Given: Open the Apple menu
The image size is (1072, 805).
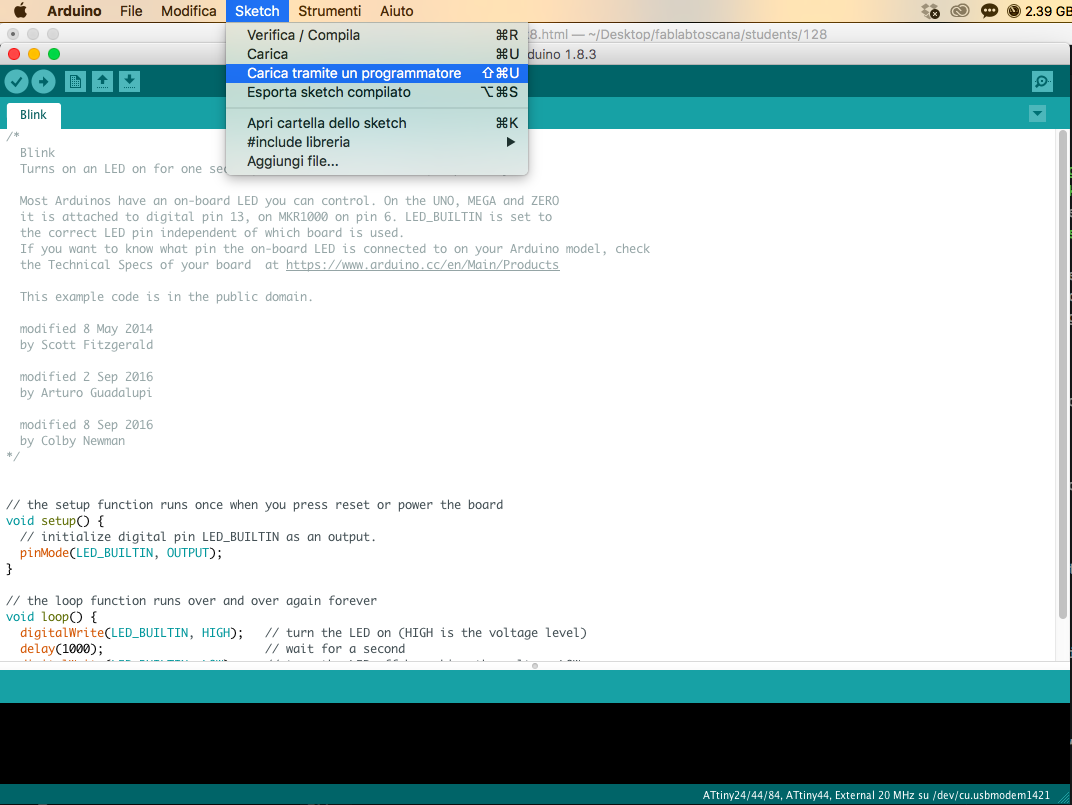Looking at the screenshot, I should click(21, 11).
